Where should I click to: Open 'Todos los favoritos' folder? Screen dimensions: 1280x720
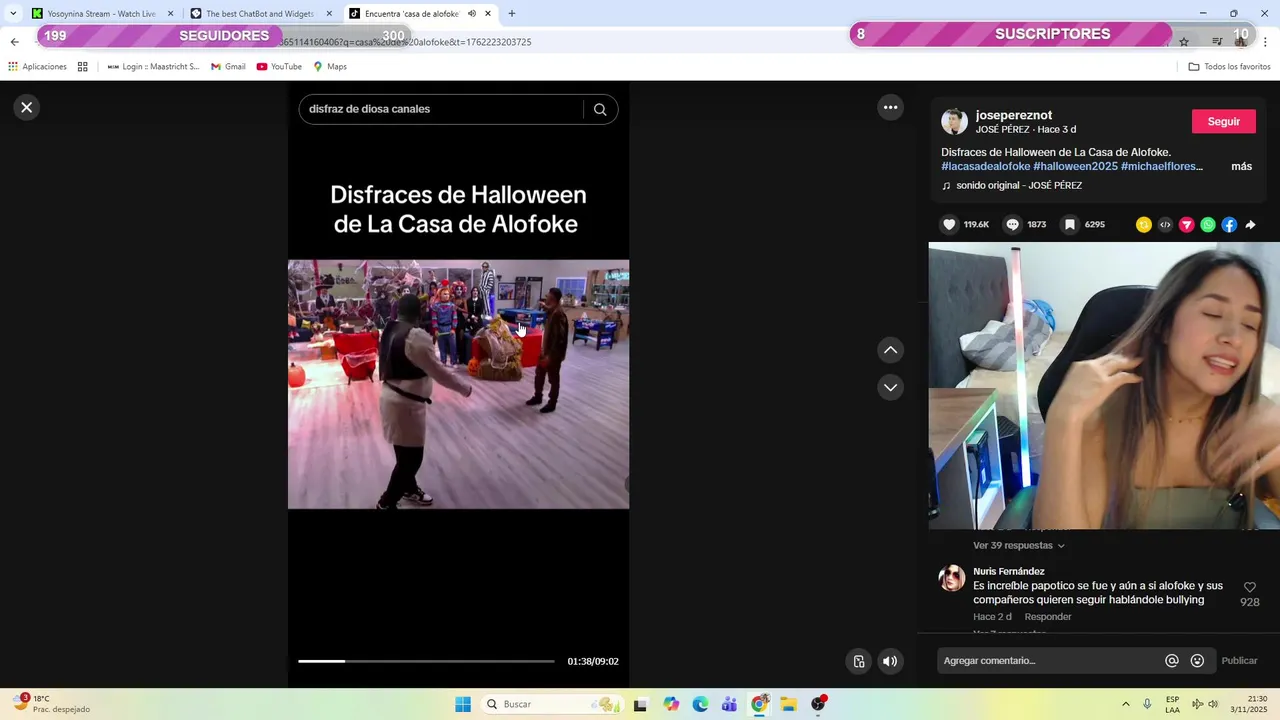coord(1229,67)
